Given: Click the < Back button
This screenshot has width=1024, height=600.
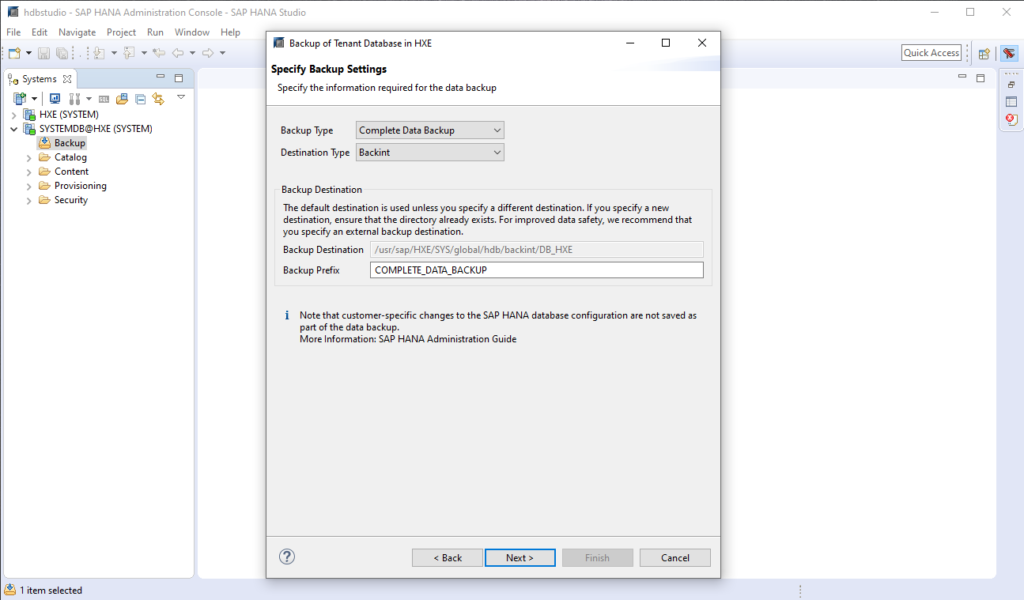Looking at the screenshot, I should click(447, 558).
